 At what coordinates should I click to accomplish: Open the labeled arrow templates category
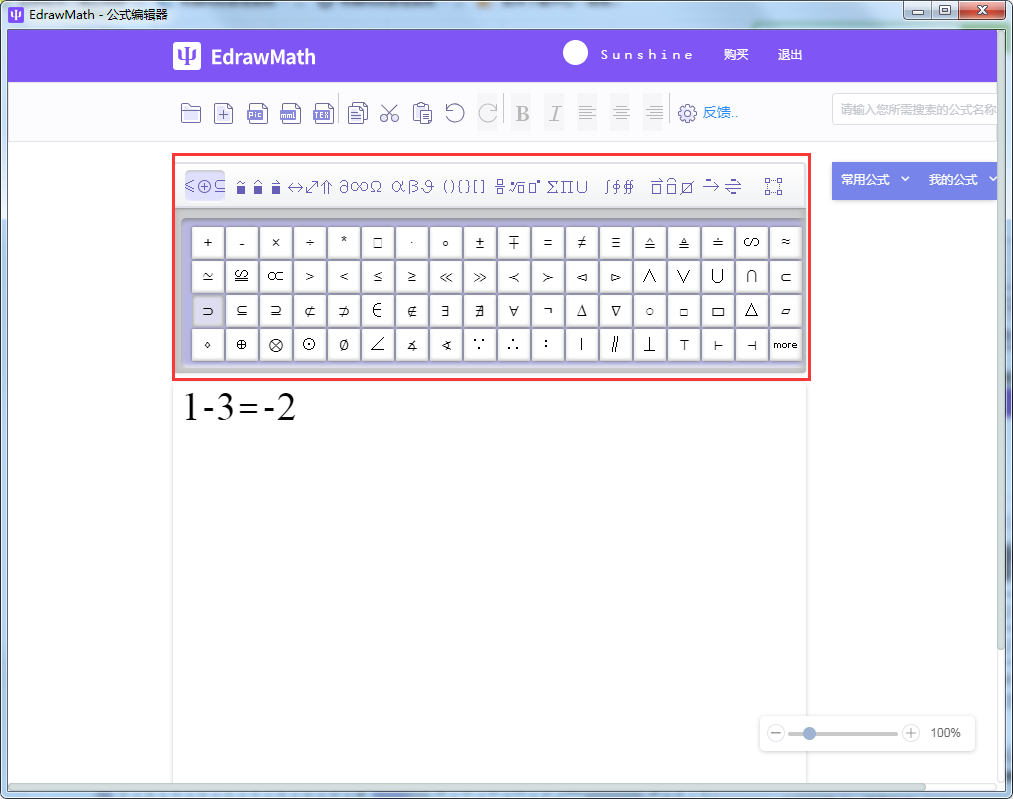tap(722, 187)
